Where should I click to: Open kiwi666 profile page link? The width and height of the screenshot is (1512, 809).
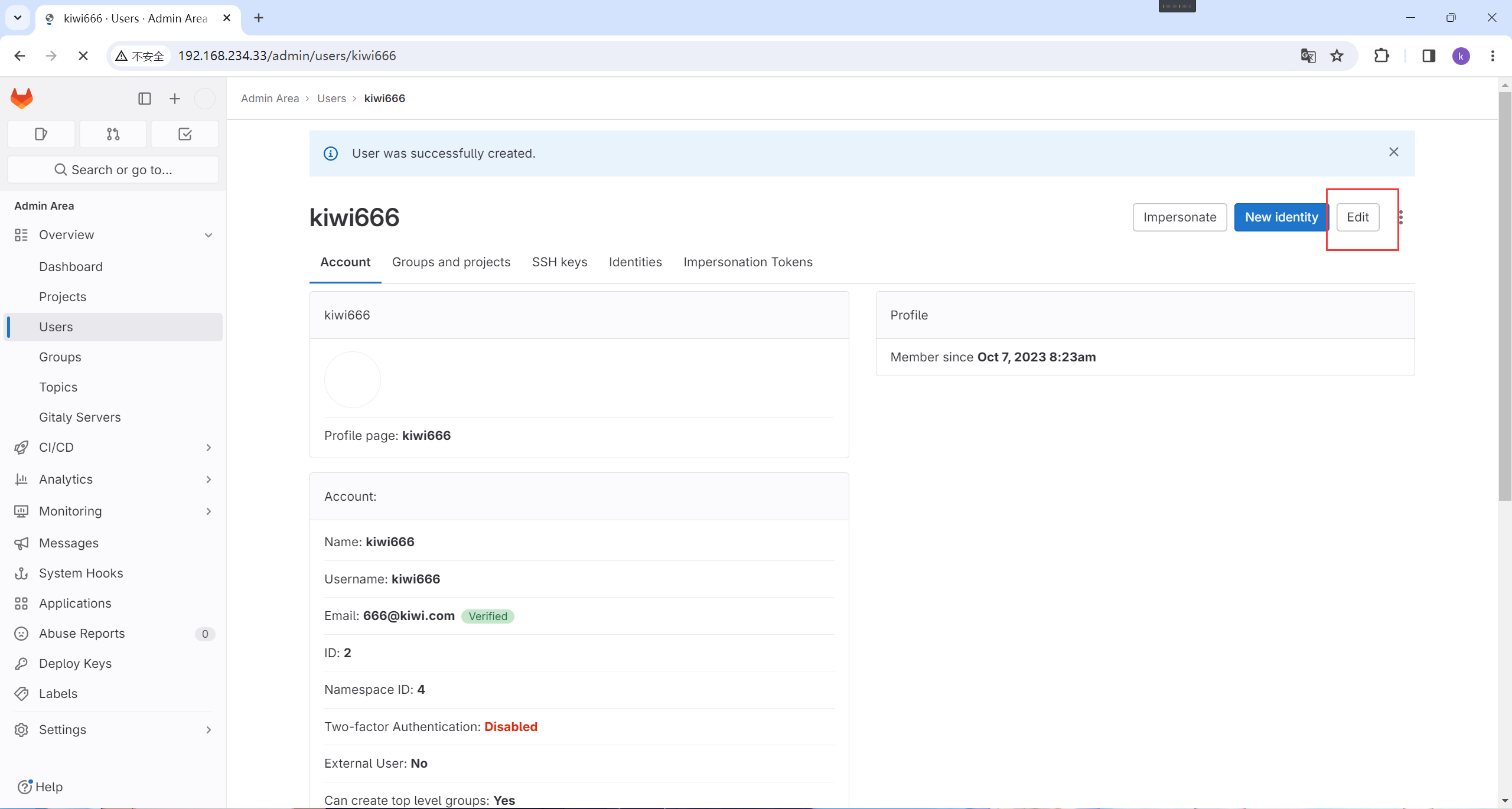426,436
